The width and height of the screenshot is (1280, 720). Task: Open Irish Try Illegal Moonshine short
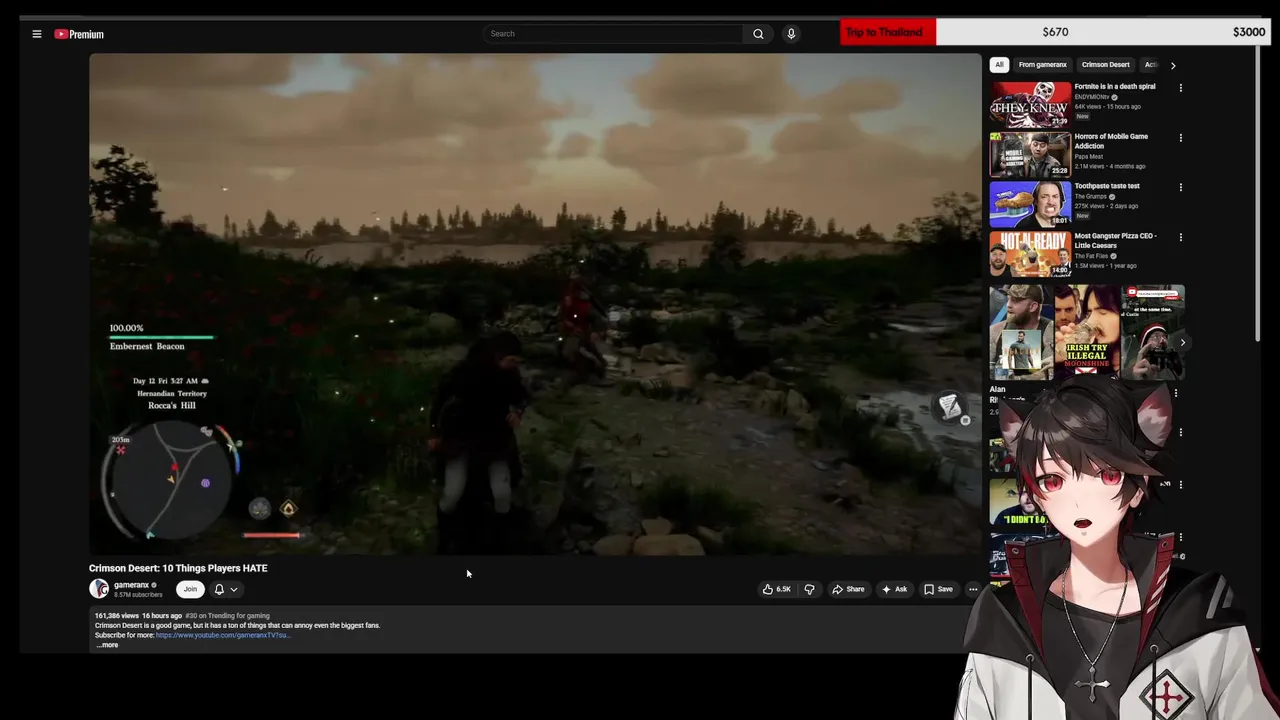tap(1087, 332)
